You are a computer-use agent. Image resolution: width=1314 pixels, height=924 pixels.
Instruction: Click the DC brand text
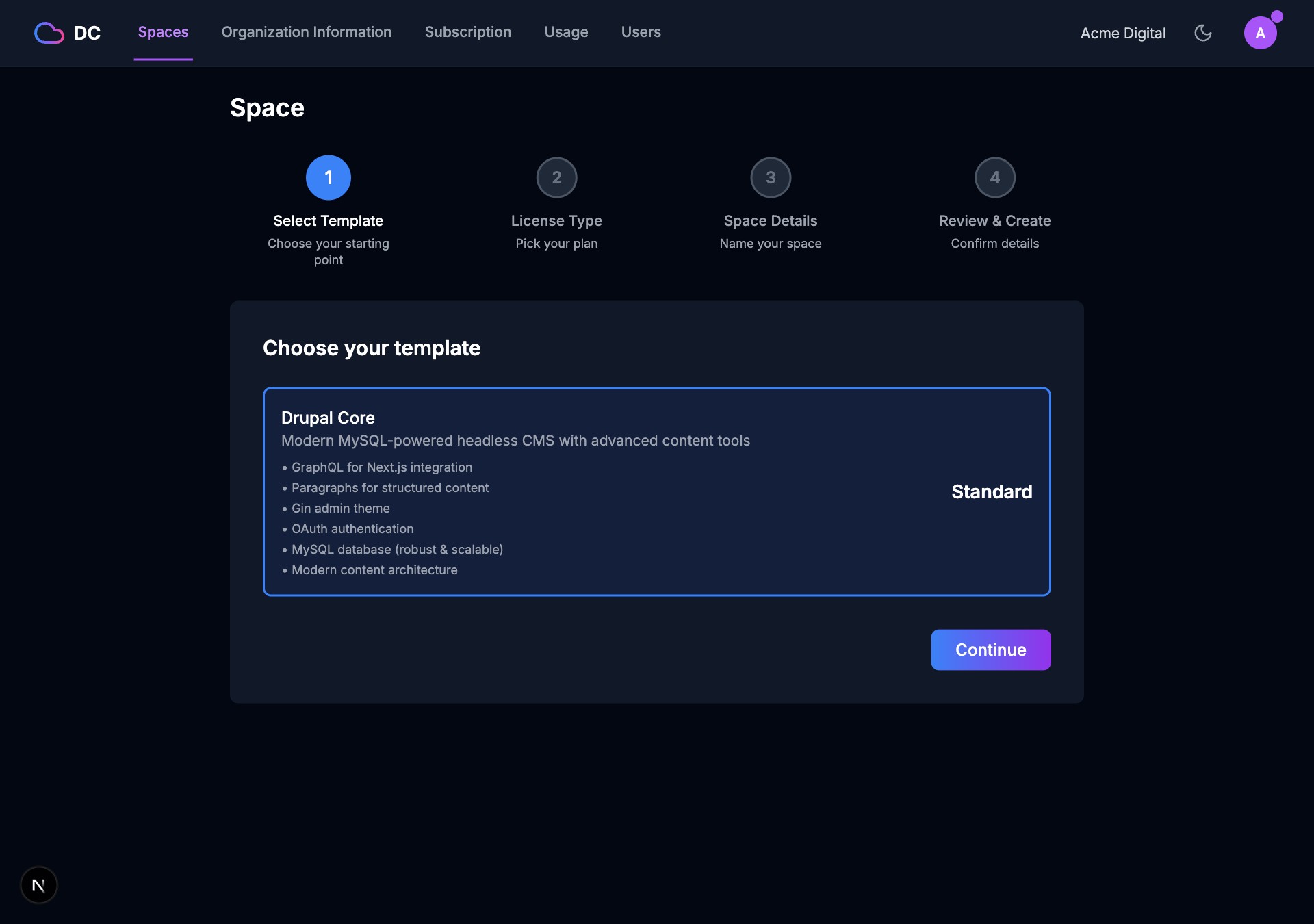(x=87, y=33)
